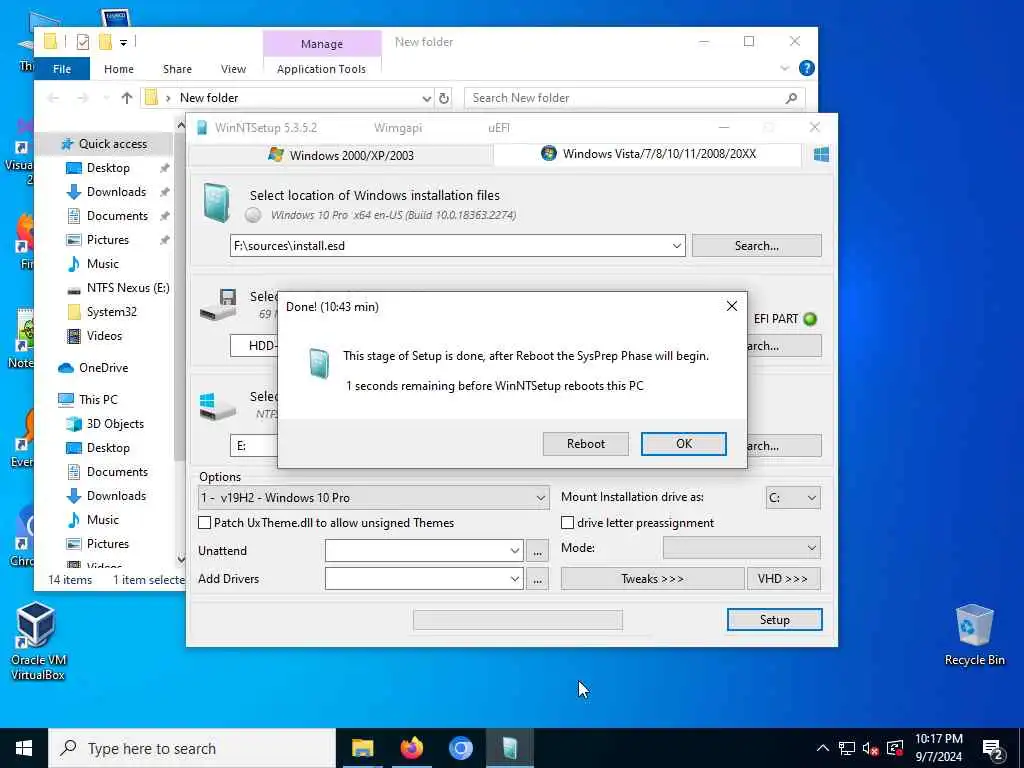Open Explorer address history dropdown
Image resolution: width=1024 pixels, height=768 pixels.
point(426,99)
